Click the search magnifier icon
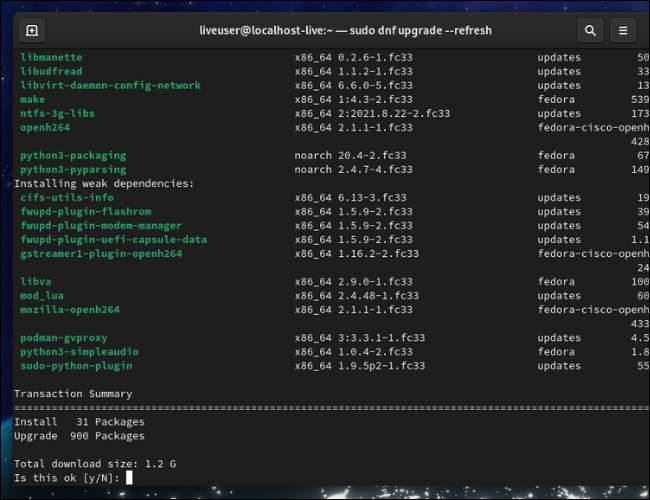Image resolution: width=650 pixels, height=500 pixels. [x=590, y=30]
